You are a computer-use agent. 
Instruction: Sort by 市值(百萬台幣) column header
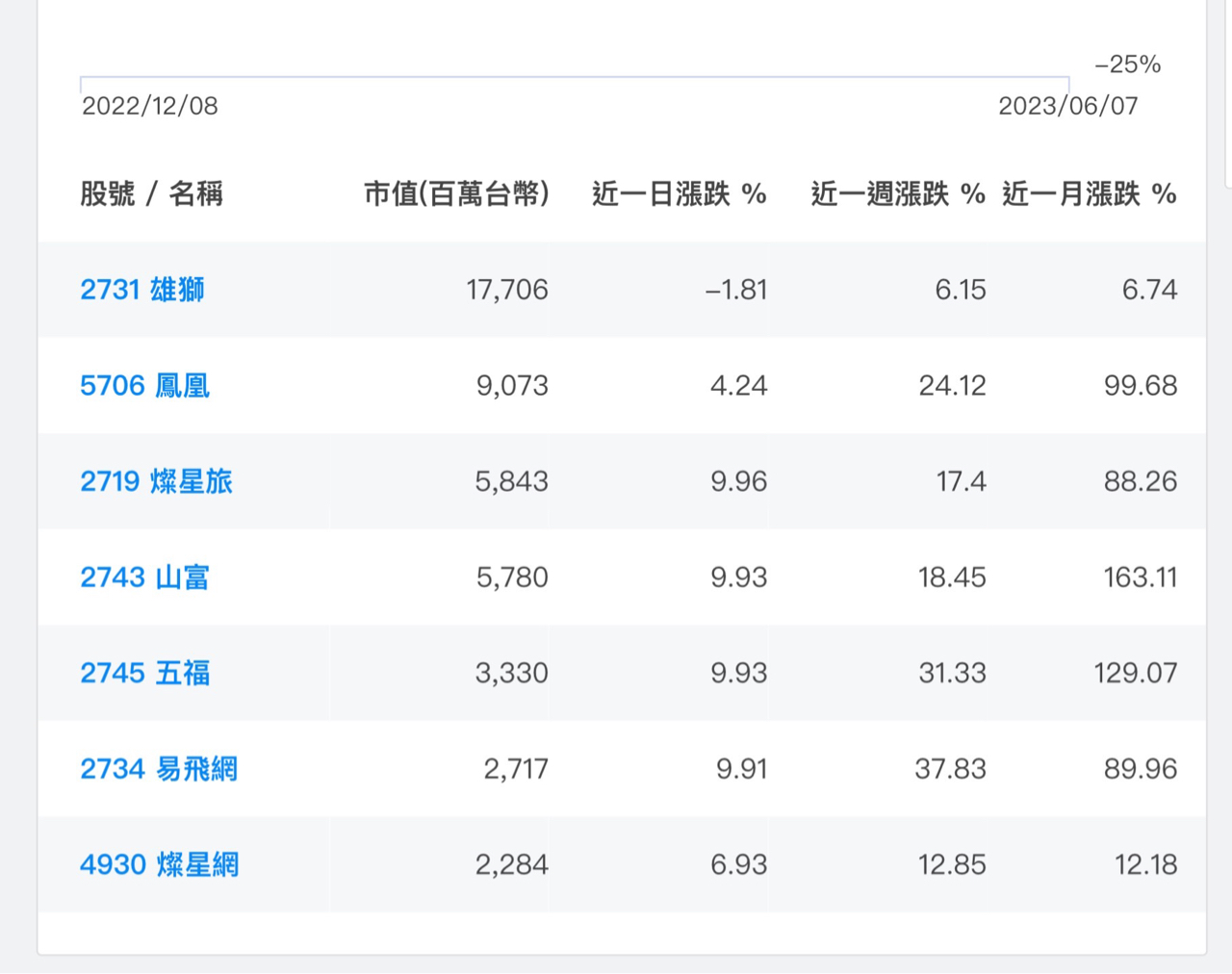click(x=456, y=194)
